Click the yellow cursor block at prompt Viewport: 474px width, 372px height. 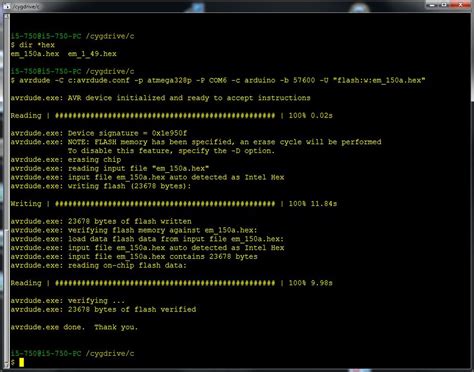(x=22, y=362)
